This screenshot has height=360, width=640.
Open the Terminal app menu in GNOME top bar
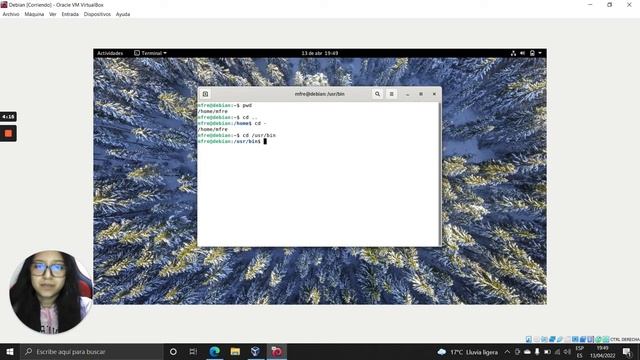(150, 53)
